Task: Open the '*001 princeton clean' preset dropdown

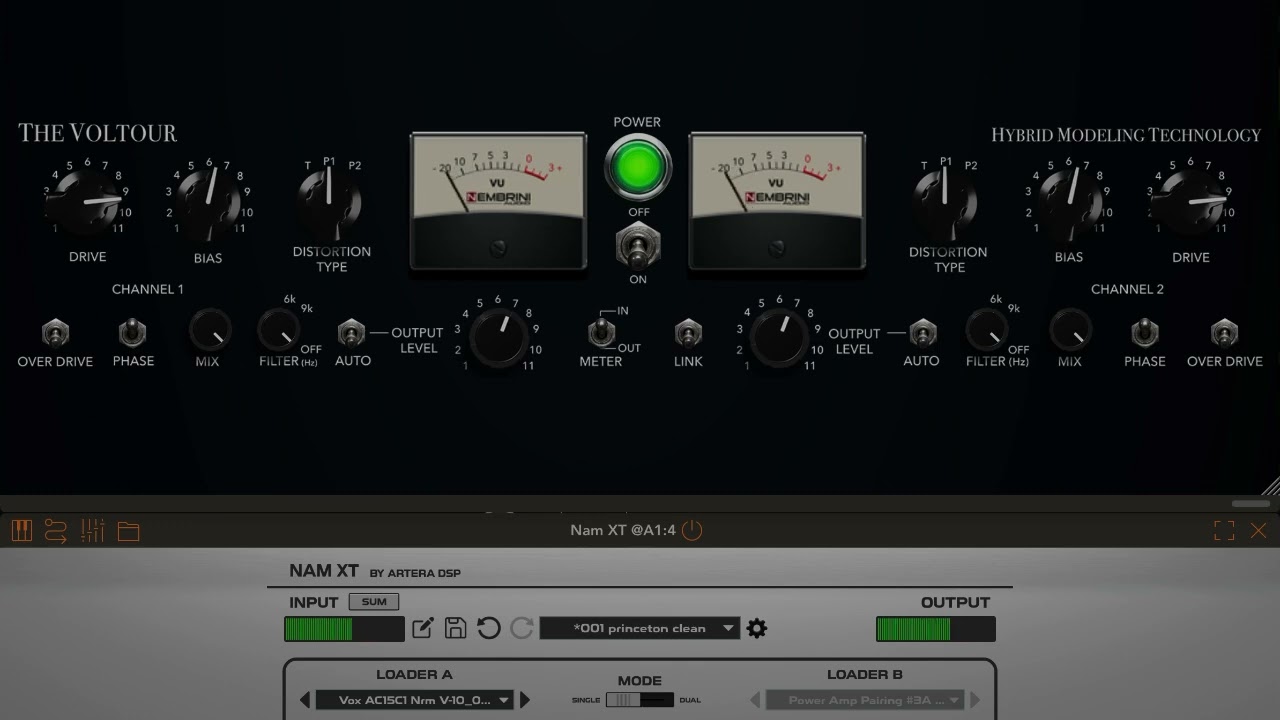Action: (x=640, y=628)
